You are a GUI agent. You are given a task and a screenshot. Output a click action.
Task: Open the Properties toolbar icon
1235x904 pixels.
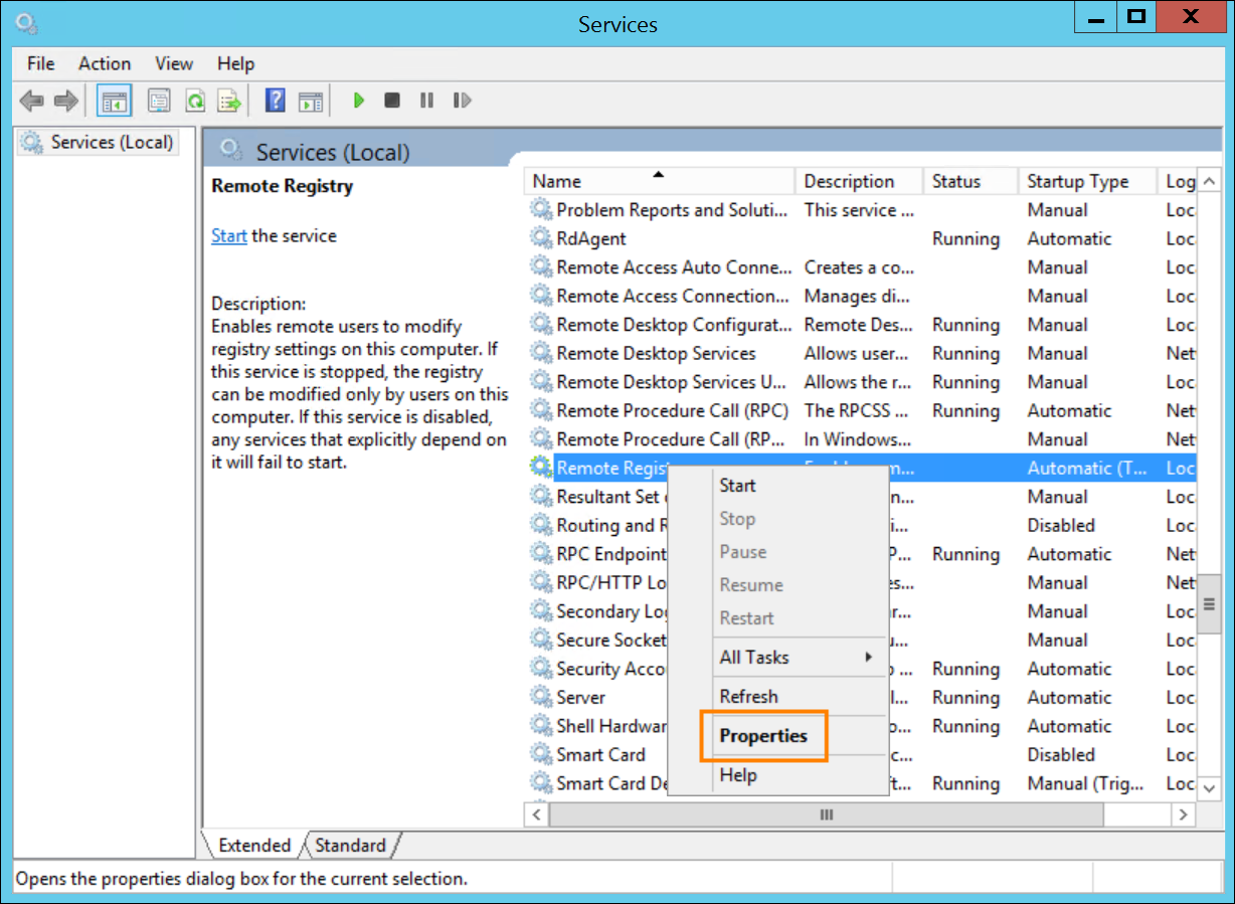(x=159, y=100)
